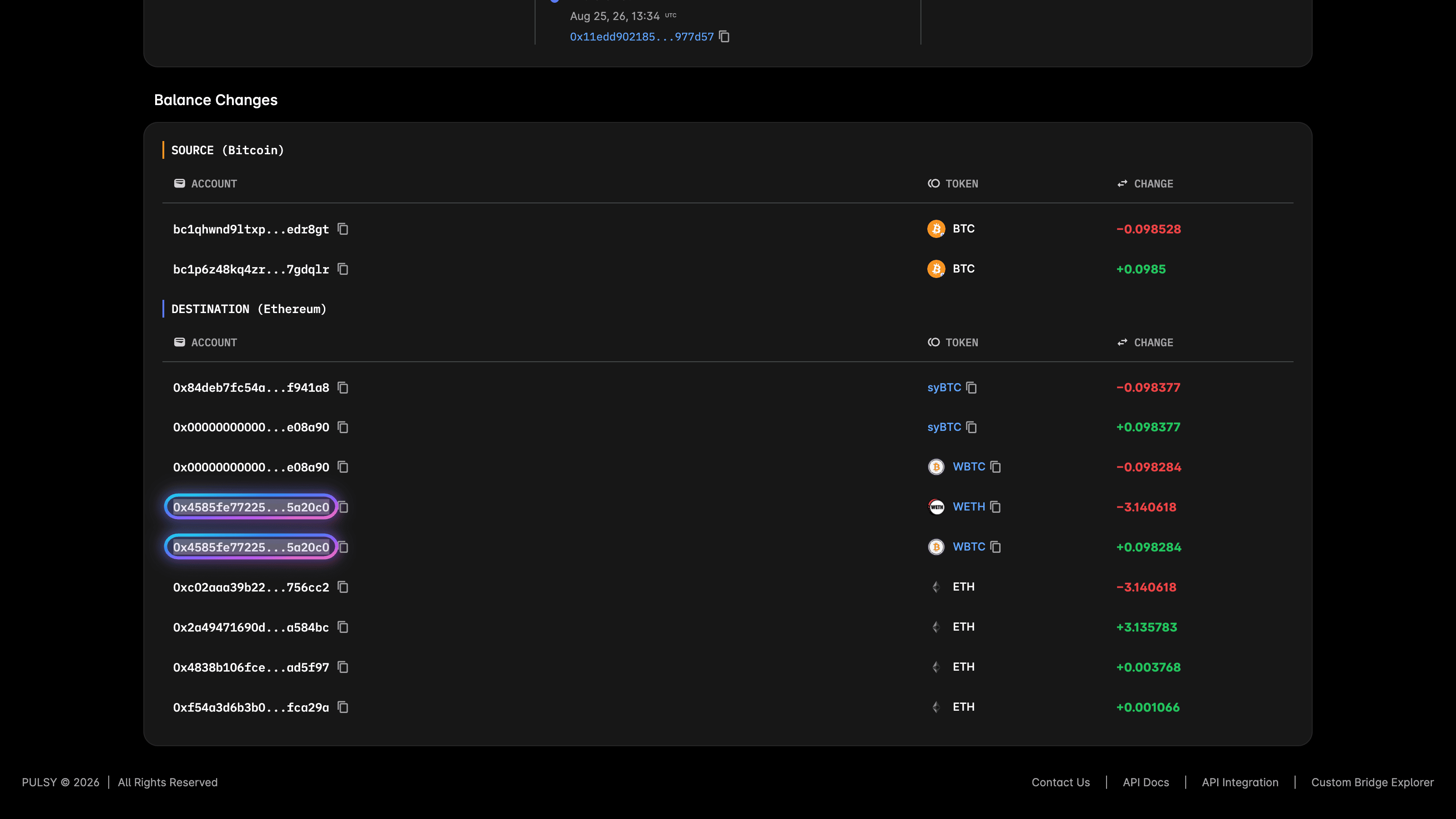This screenshot has width=1456, height=819.
Task: Copy address in the +0.098377 syBTC row
Action: click(343, 427)
